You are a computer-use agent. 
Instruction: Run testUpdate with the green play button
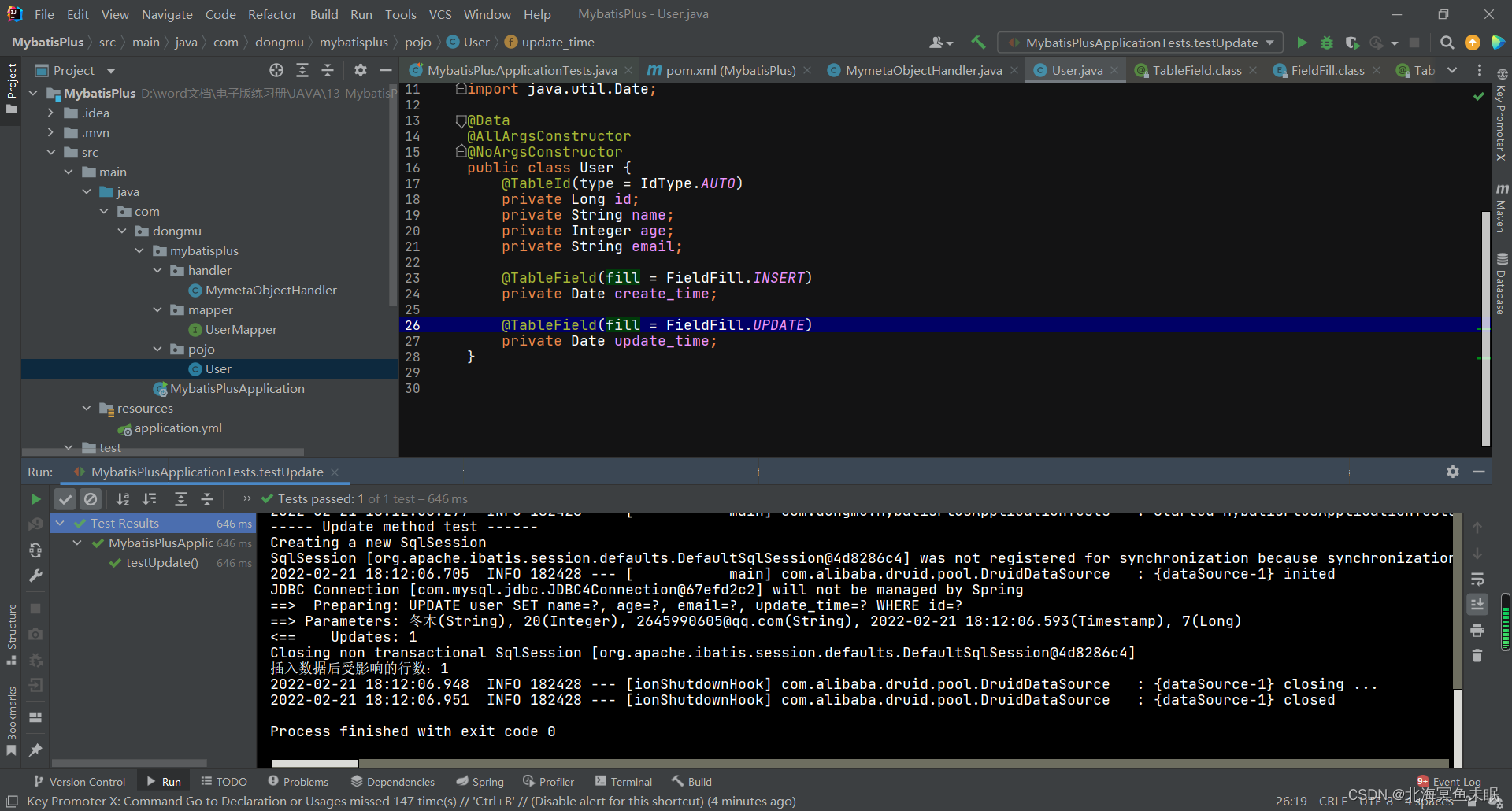[x=1302, y=43]
